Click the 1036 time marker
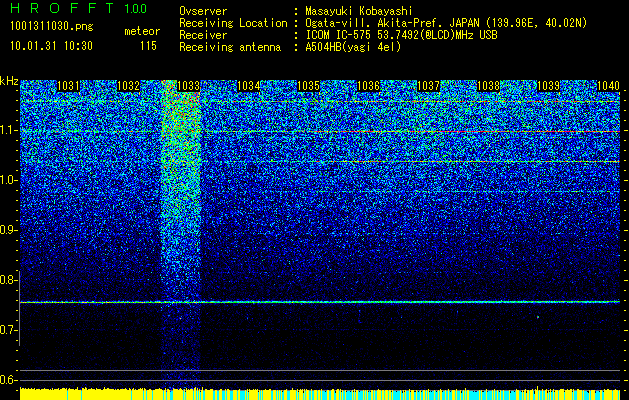Viewport: 629px width, 400px height. coord(368,86)
